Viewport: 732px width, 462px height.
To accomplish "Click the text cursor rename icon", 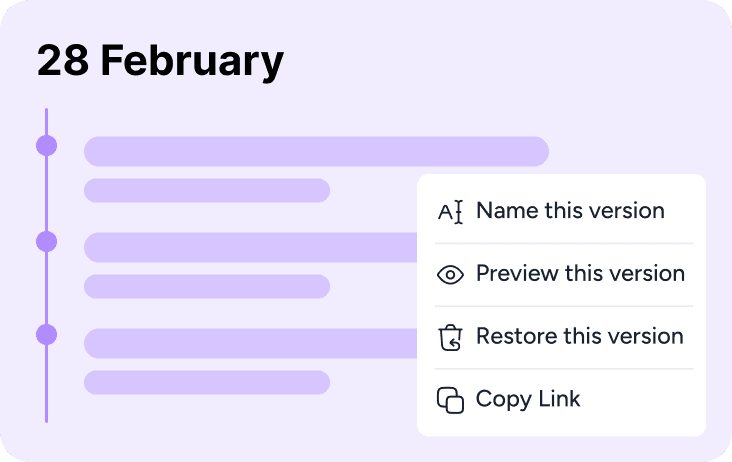I will click(450, 212).
